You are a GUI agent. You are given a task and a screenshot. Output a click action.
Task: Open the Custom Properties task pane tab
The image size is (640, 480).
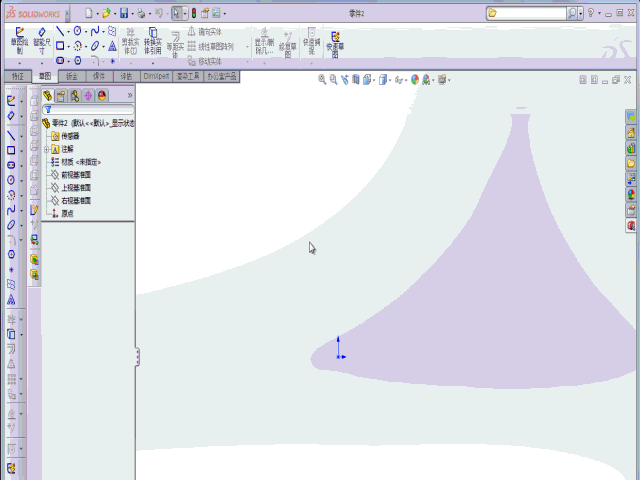point(631,210)
